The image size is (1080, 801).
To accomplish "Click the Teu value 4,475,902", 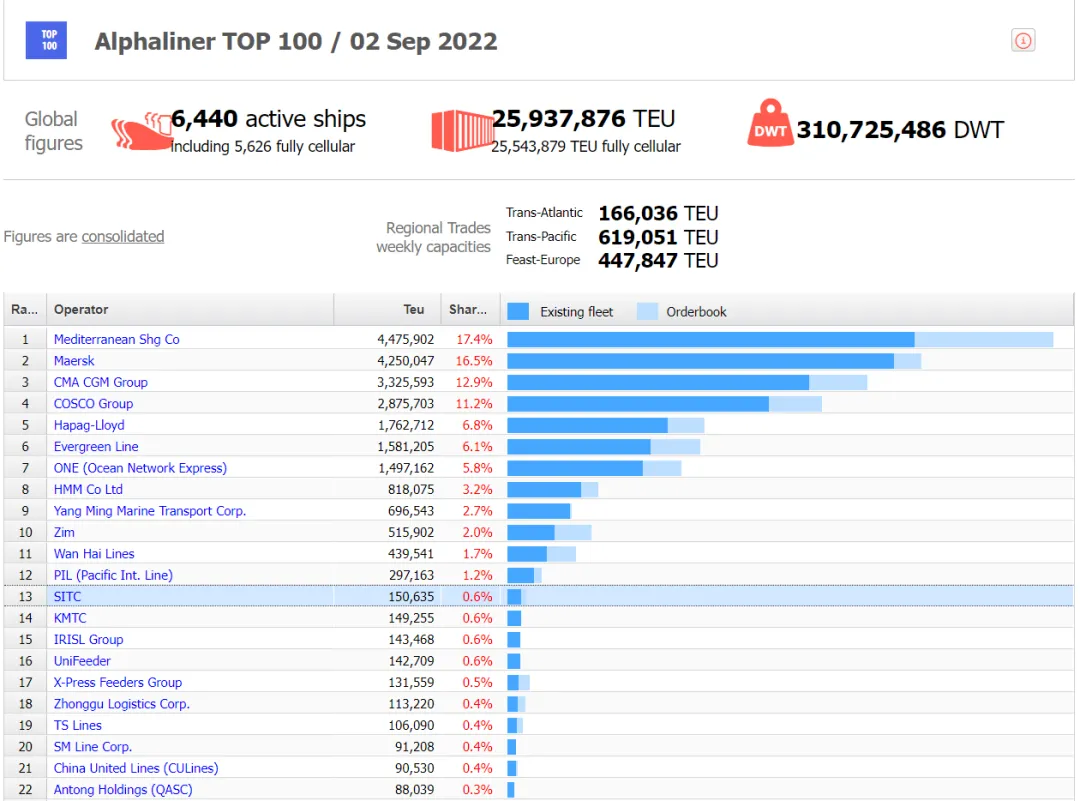I will click(x=405, y=339).
